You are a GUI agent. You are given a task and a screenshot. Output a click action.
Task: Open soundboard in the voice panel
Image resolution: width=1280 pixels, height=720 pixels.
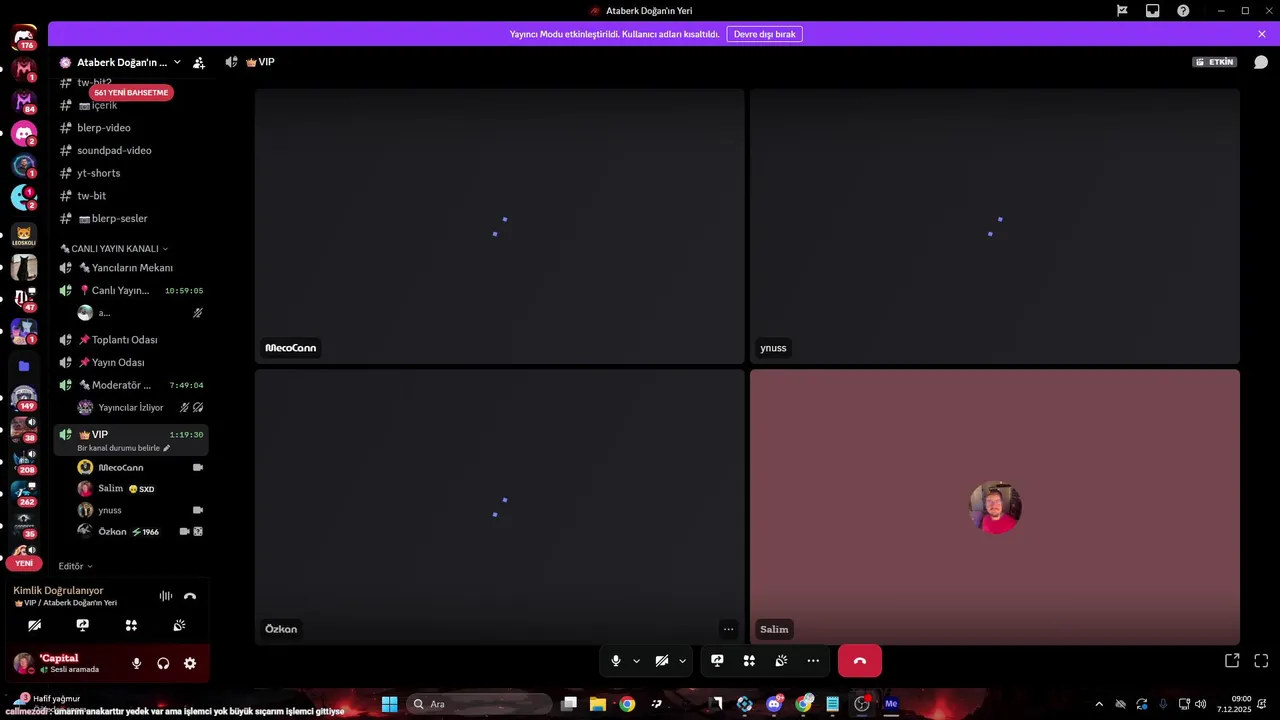pos(179,625)
